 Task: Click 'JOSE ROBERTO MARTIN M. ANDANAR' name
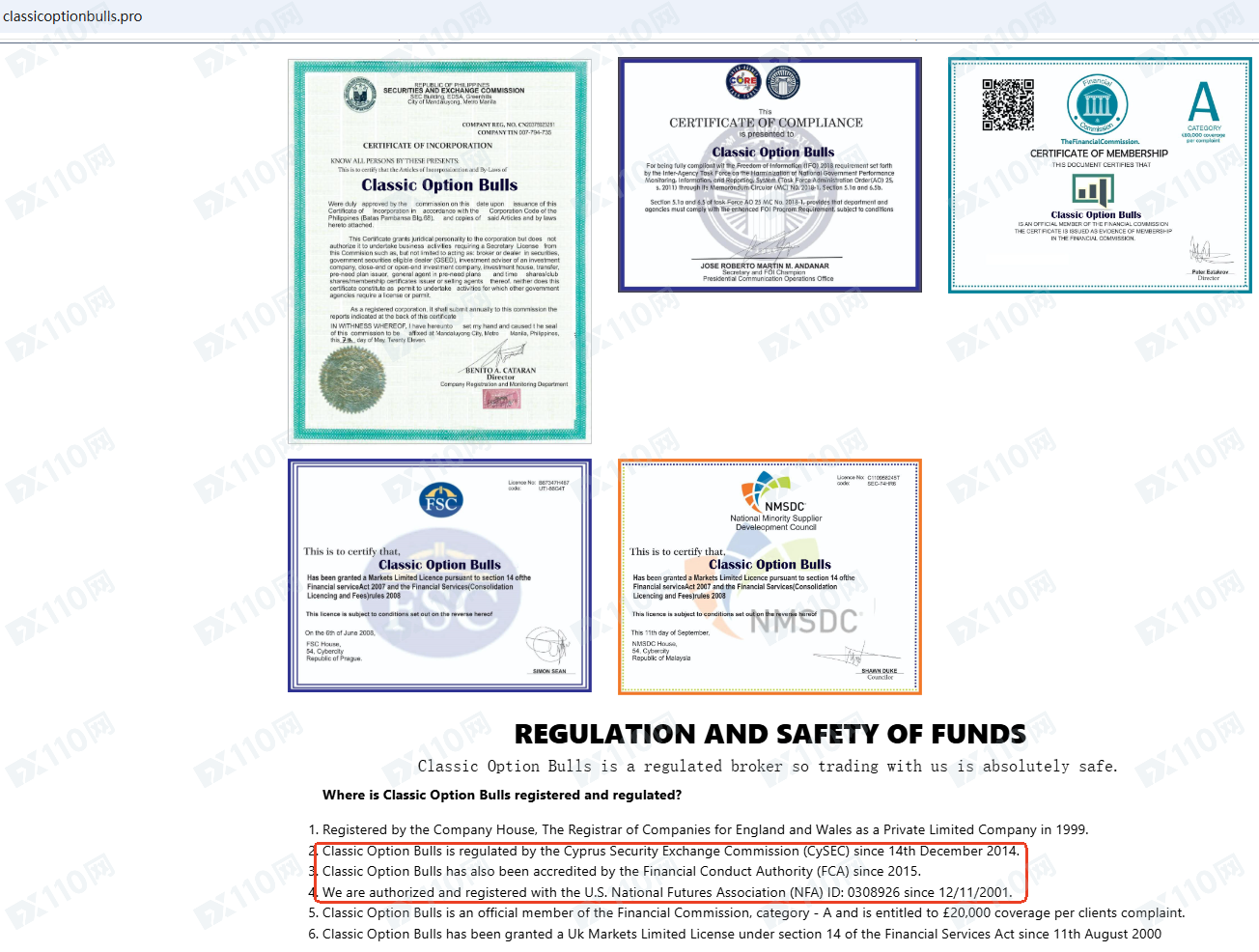pos(765,266)
